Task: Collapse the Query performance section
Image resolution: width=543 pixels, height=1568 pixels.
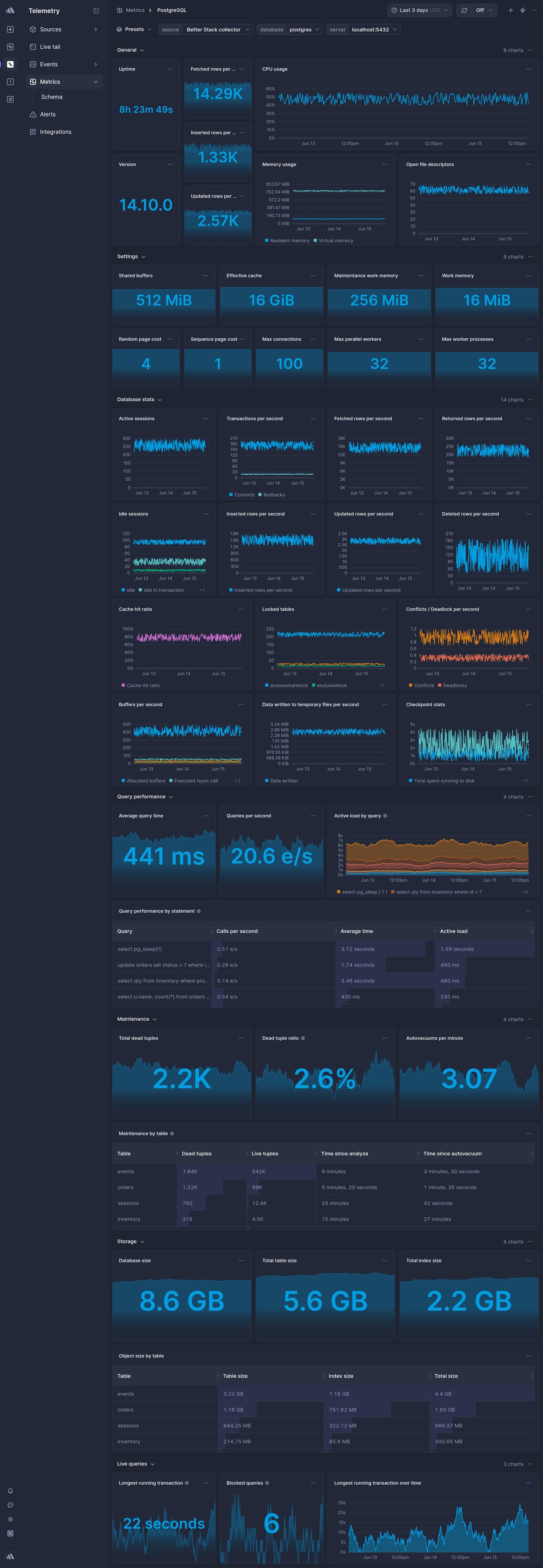Action: 145,796
